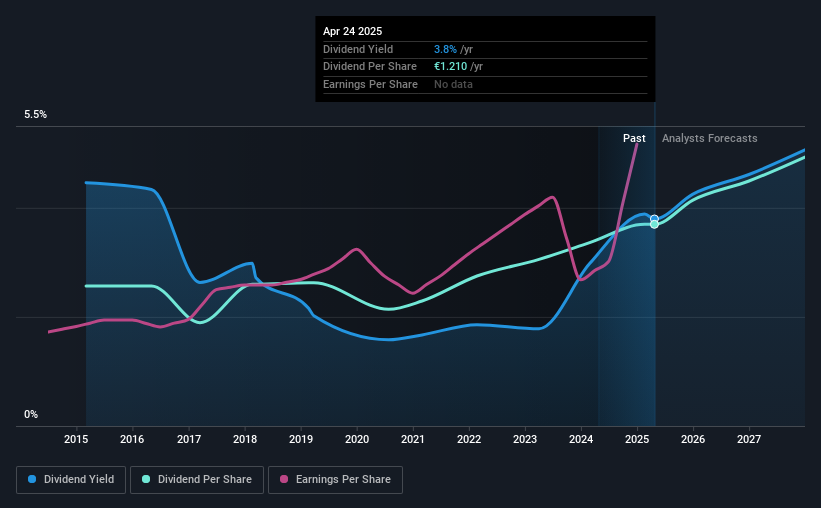Click the 2020 x-axis label

357,439
